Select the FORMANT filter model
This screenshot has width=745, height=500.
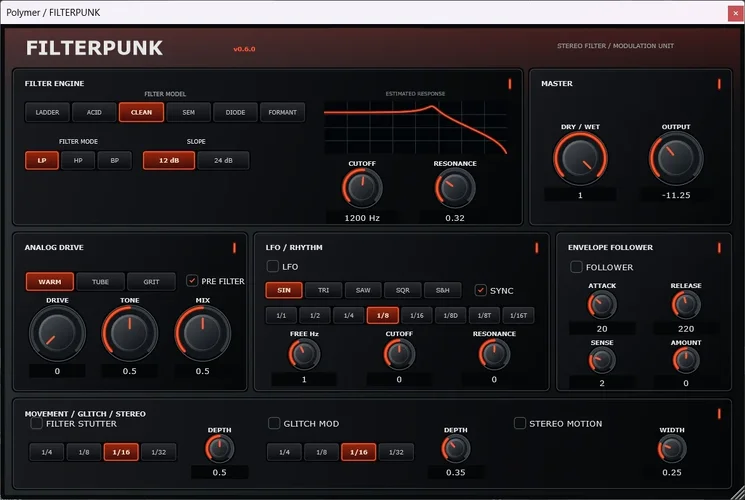(x=282, y=112)
